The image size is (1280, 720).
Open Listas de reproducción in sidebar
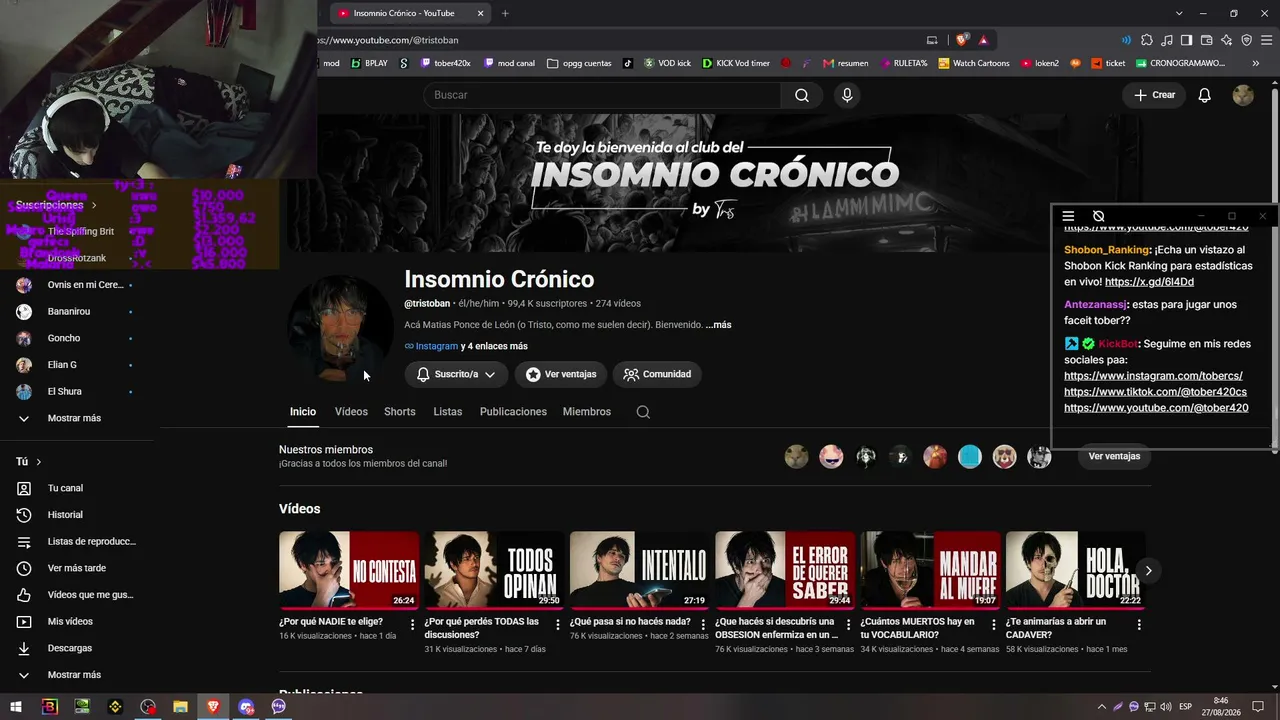click(x=79, y=542)
